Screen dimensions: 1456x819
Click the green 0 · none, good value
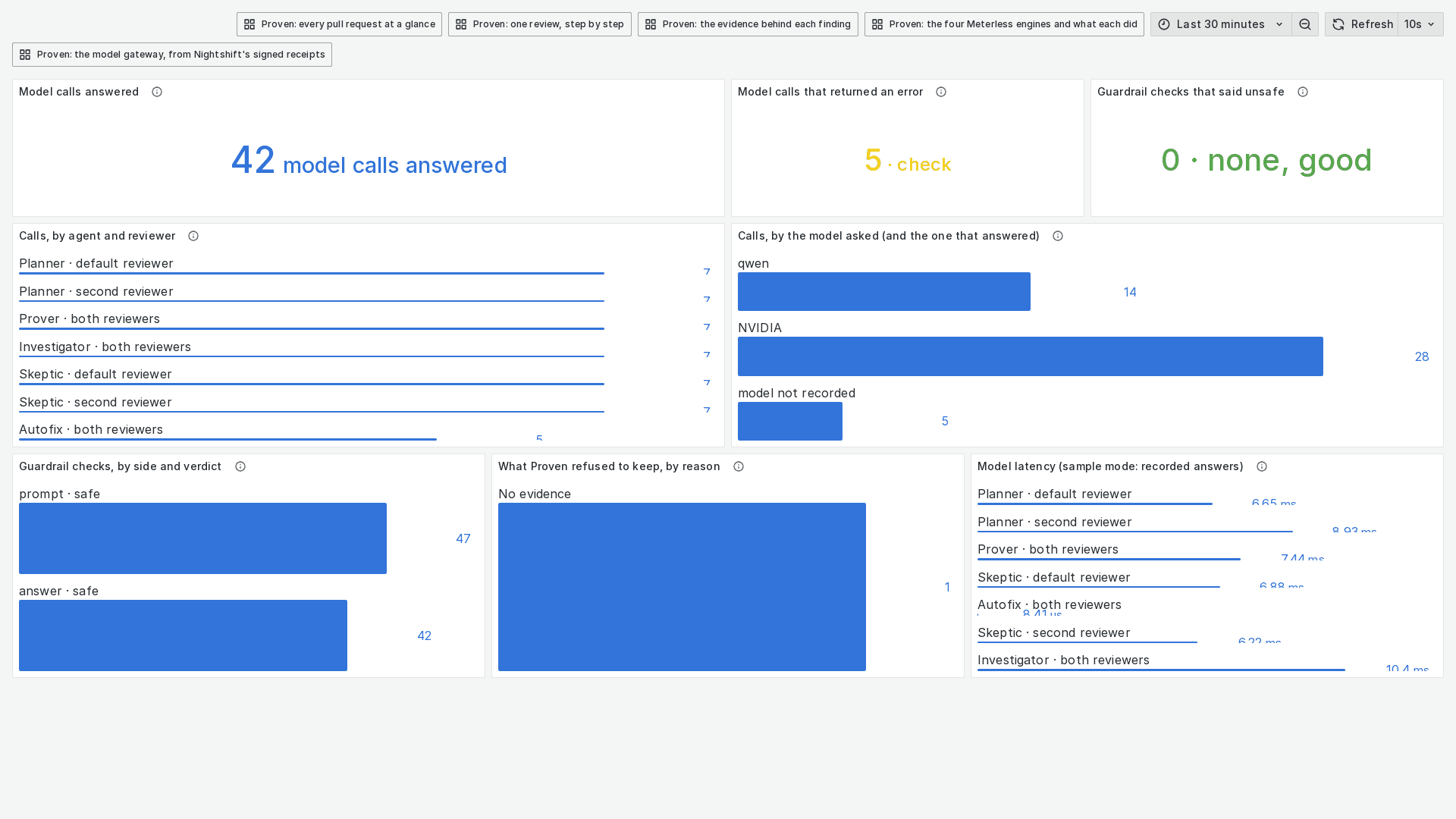1266,161
